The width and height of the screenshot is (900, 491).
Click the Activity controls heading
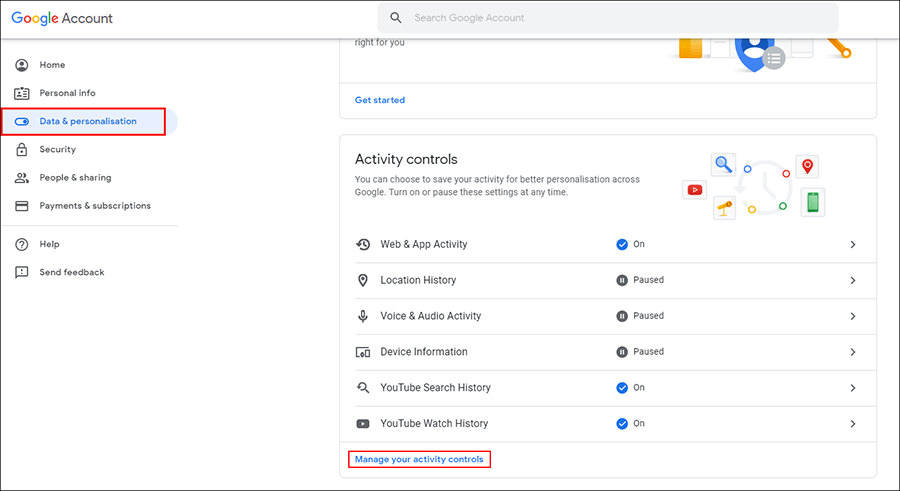406,159
